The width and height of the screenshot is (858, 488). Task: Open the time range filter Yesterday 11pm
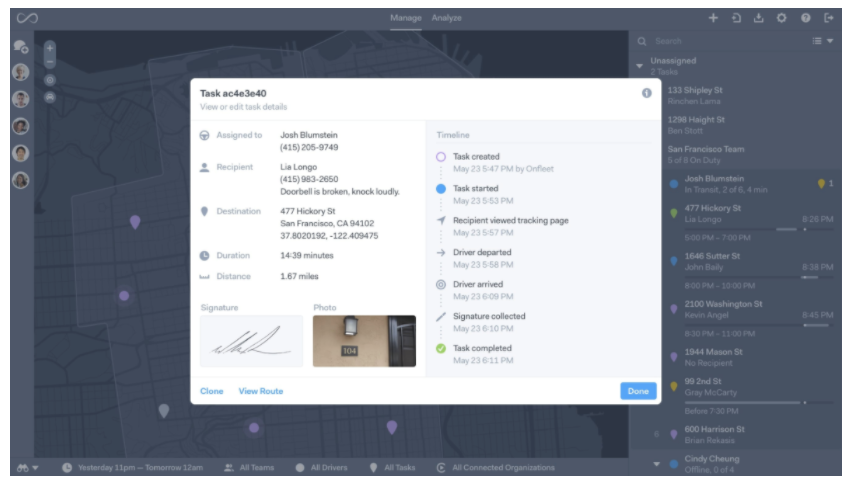tap(132, 468)
